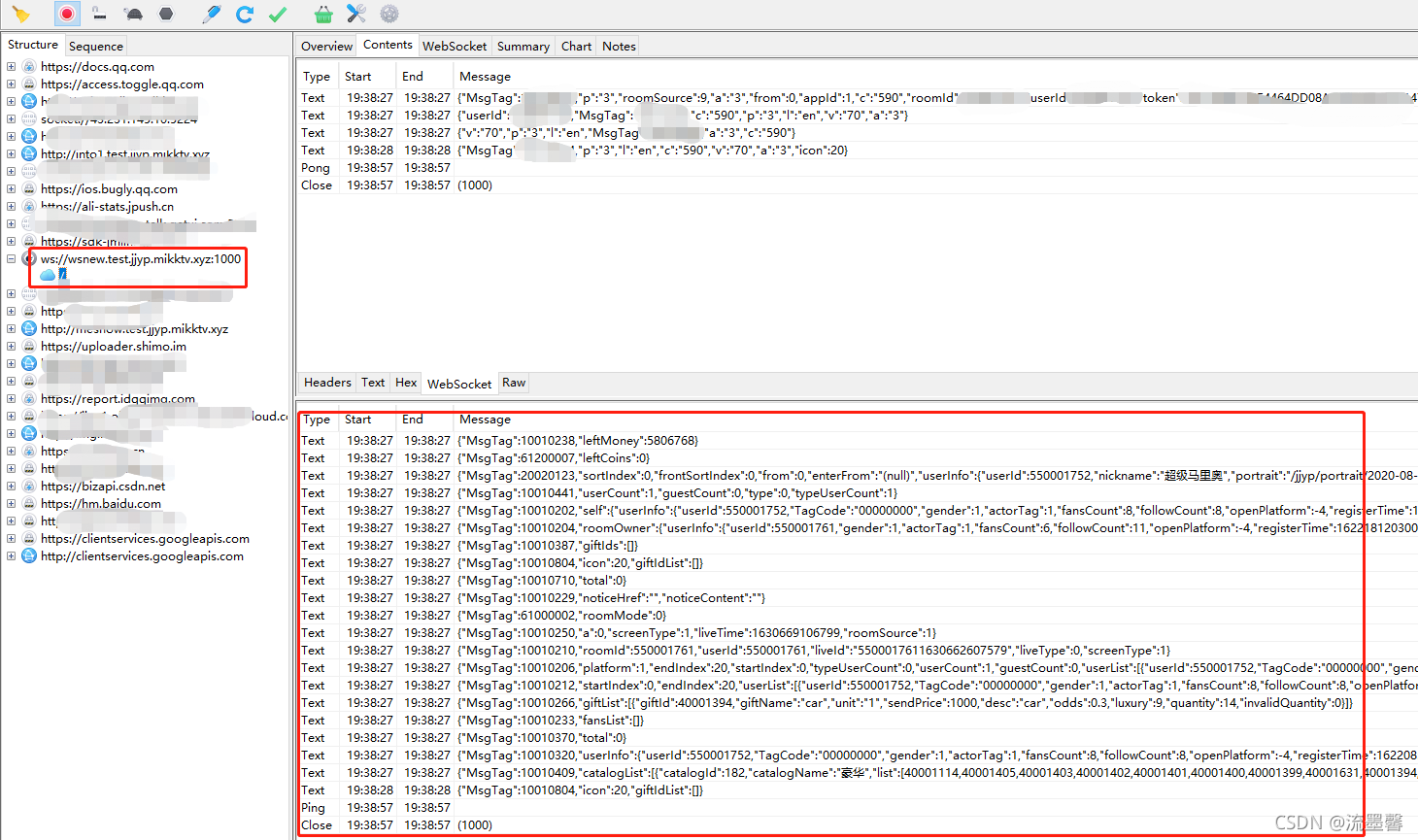Toggle throttling turtle icon
This screenshot has height=840, width=1418.
click(134, 14)
